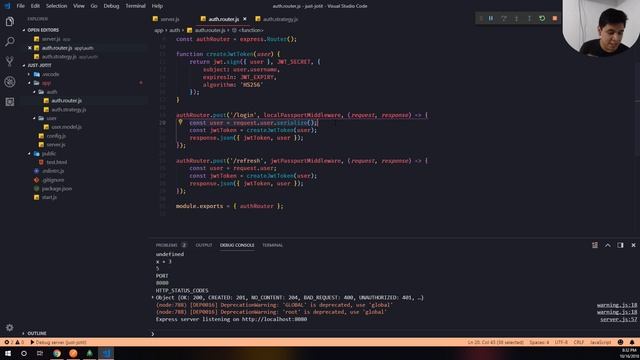Switch to Chrome on the taskbar
The image size is (640, 360).
(57, 353)
